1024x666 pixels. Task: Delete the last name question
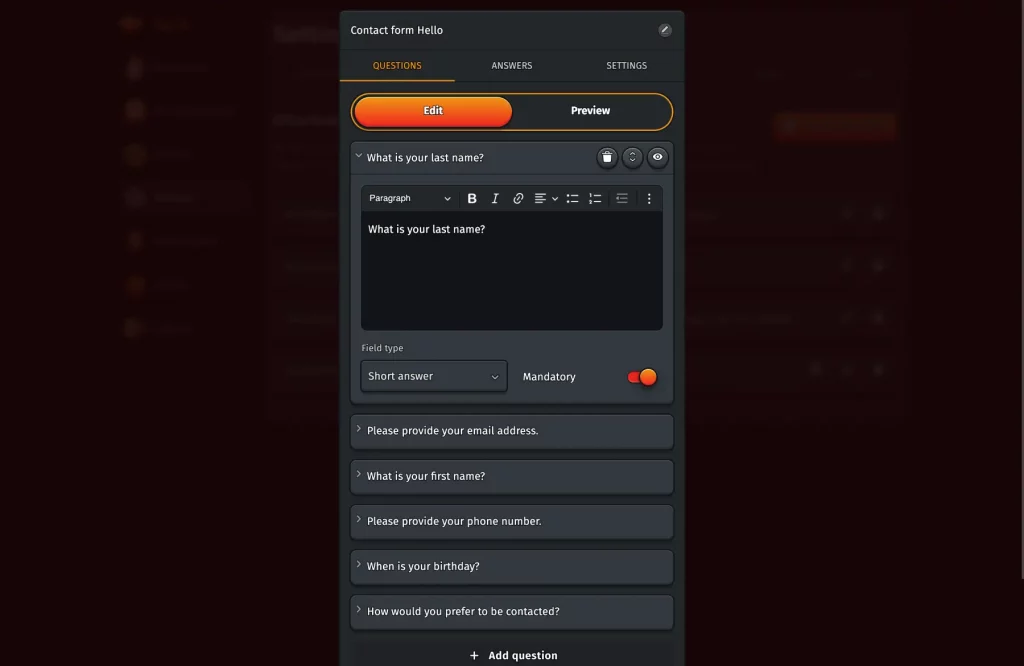[607, 157]
